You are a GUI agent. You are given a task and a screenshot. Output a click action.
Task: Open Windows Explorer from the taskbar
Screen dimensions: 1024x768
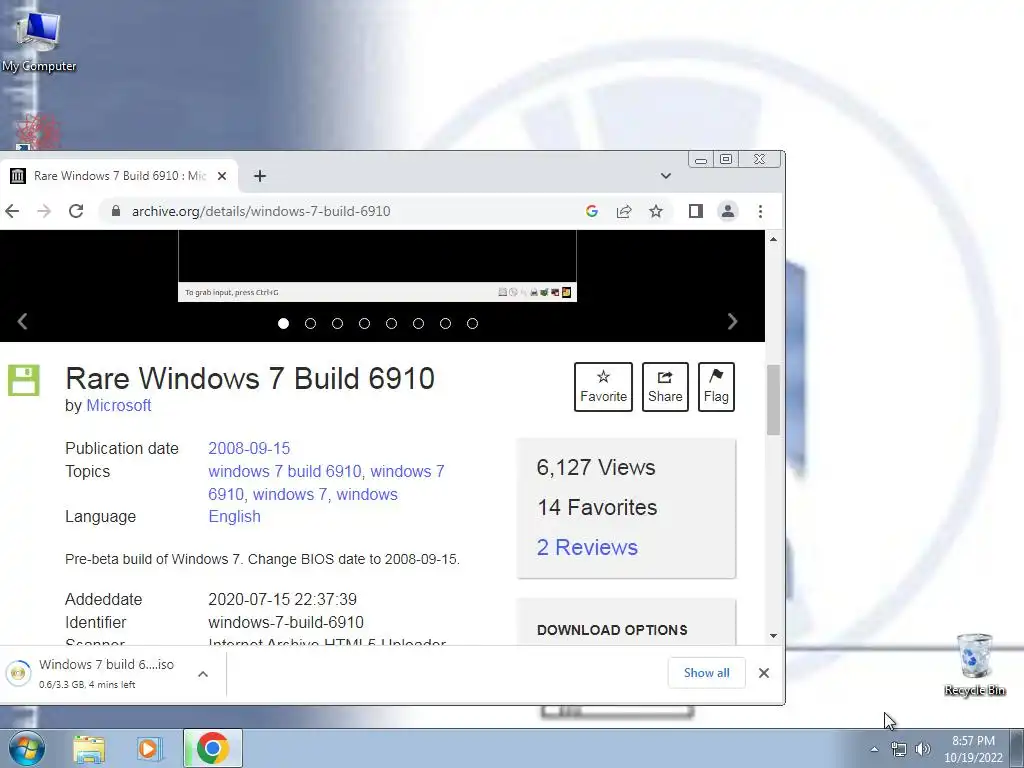coord(89,748)
